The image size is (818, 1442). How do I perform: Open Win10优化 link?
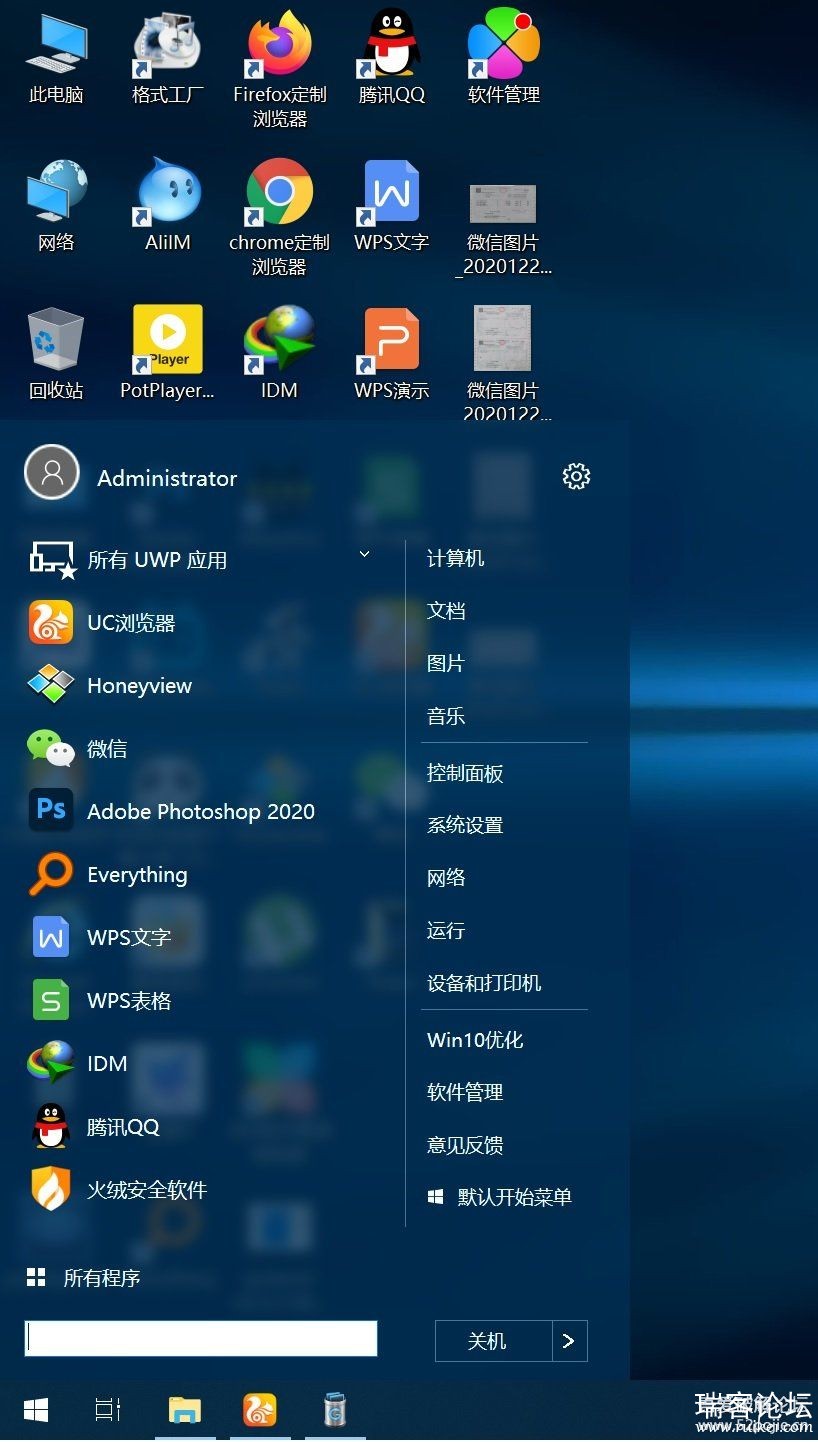475,1040
